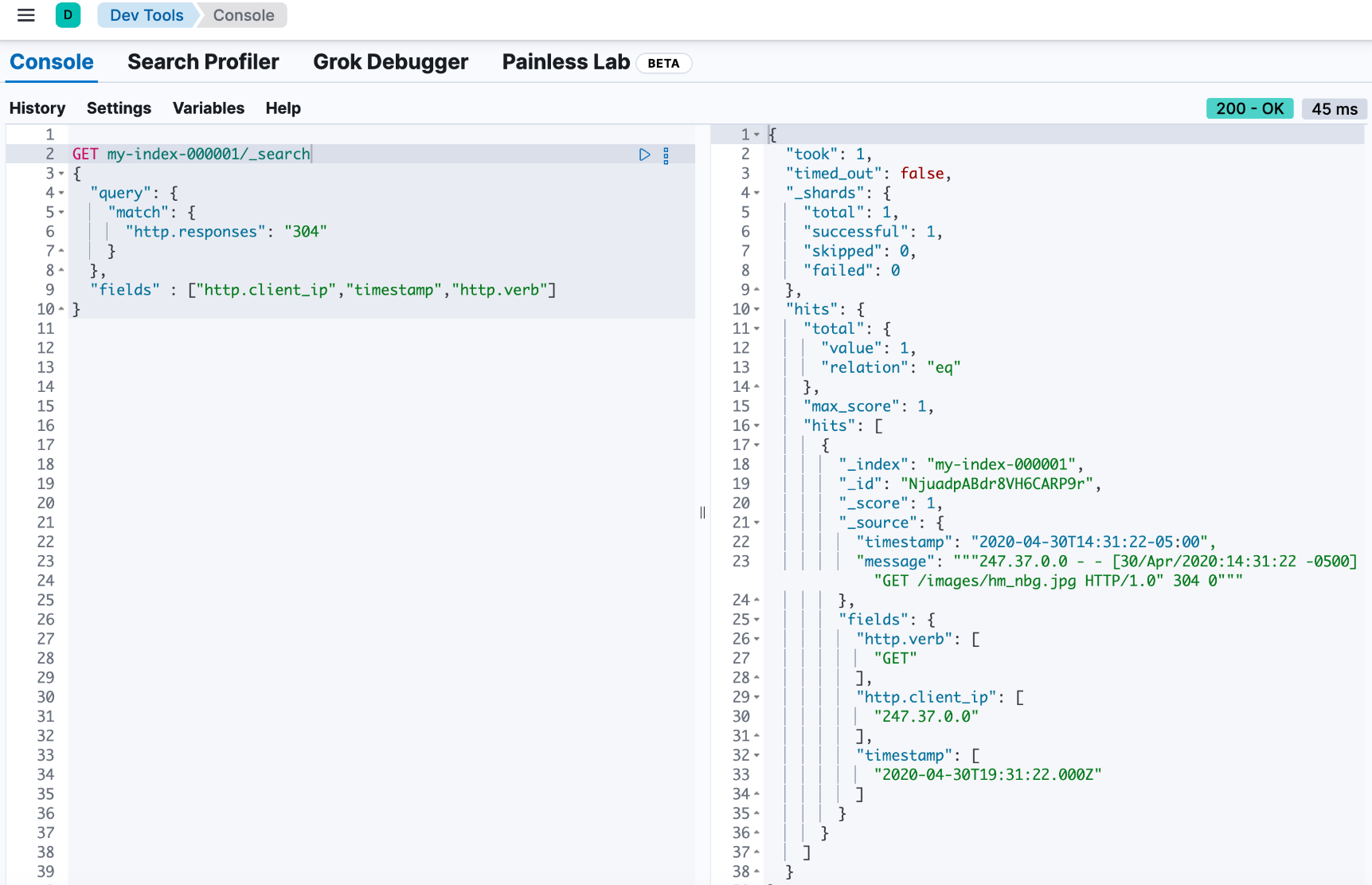Click the Dev Tools breadcrumb
Image resolution: width=1372 pixels, height=885 pixels.
point(147,15)
